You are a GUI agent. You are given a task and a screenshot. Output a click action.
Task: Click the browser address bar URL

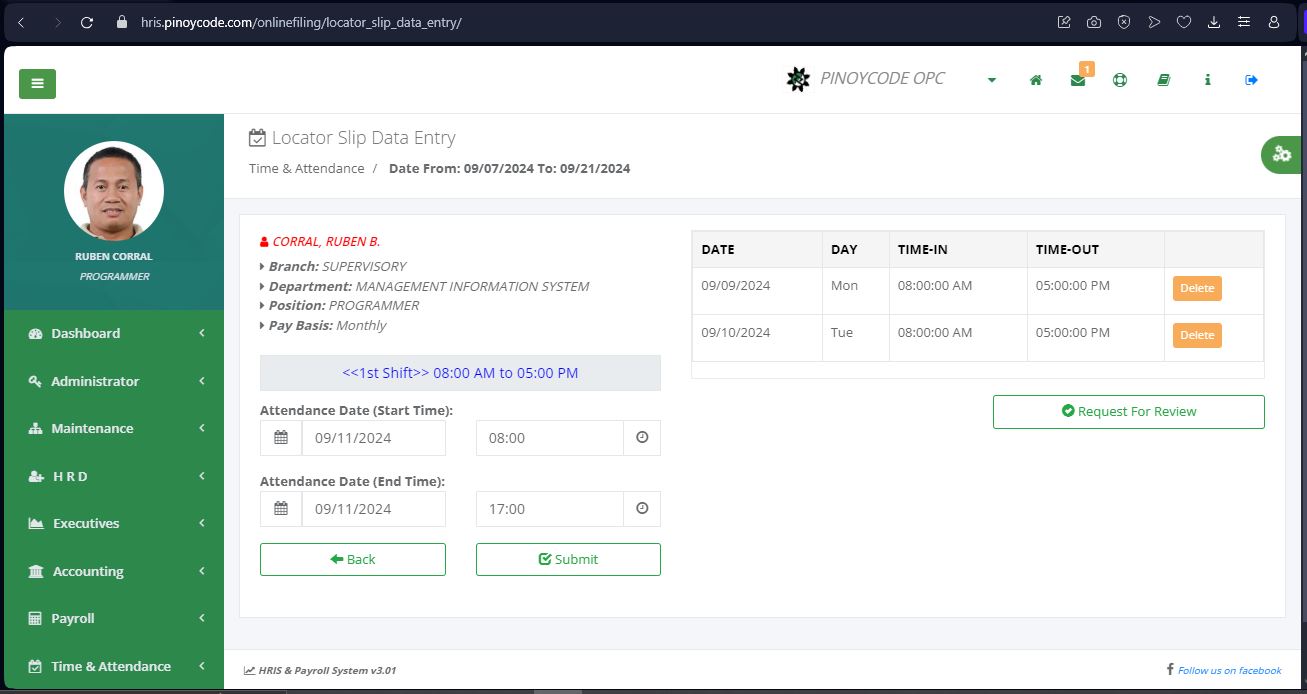[x=301, y=22]
